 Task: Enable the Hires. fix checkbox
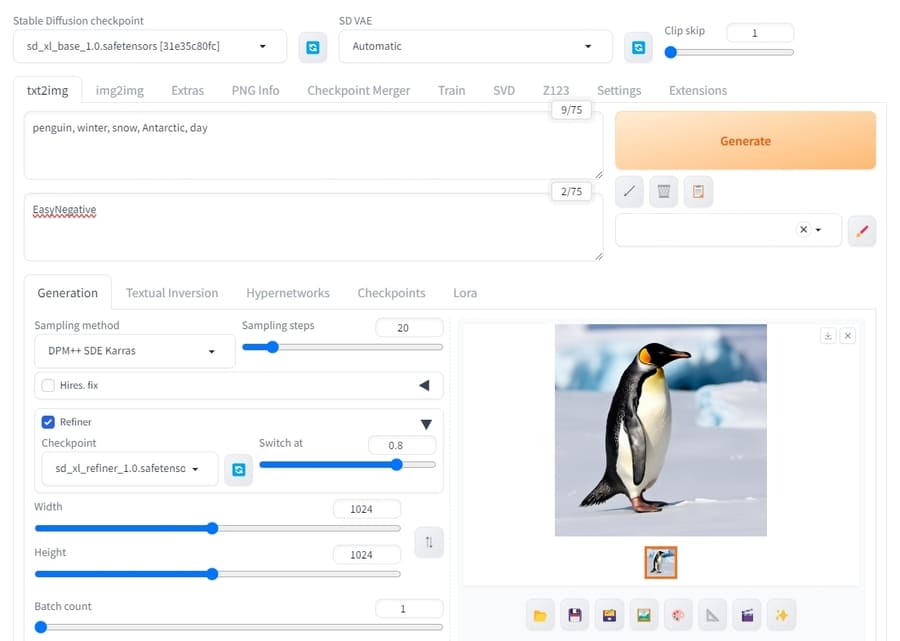click(x=48, y=385)
